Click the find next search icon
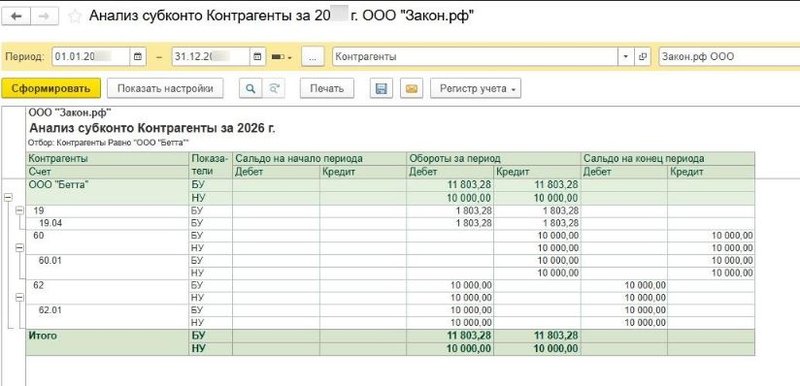 274,88
